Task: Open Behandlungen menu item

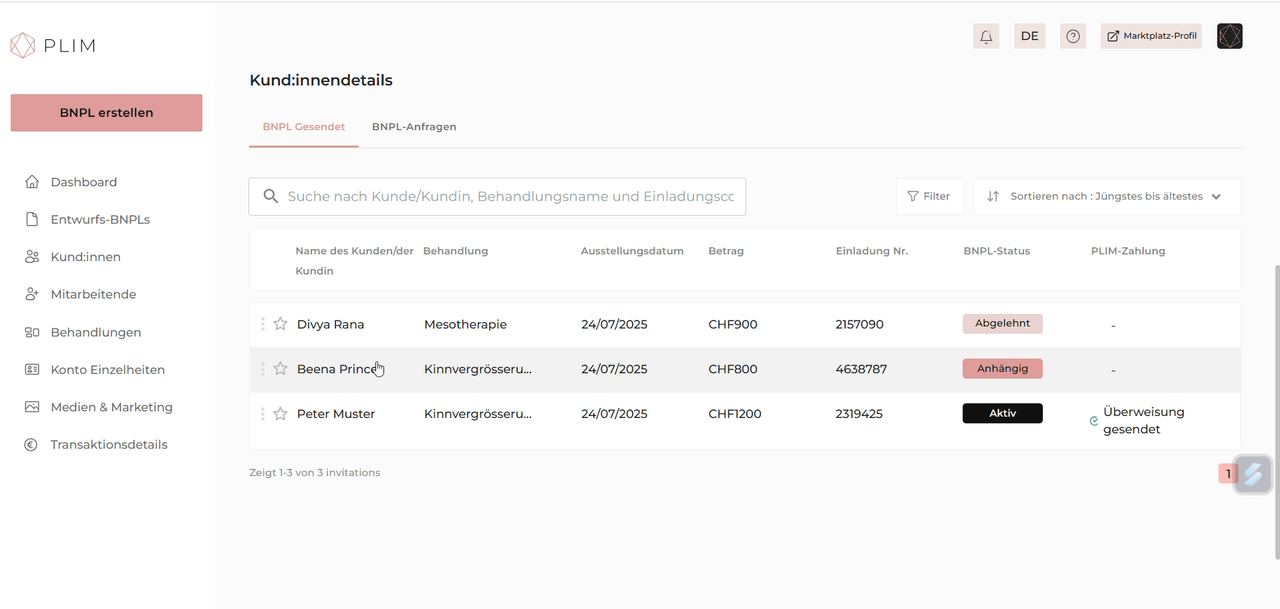Action: (x=96, y=332)
